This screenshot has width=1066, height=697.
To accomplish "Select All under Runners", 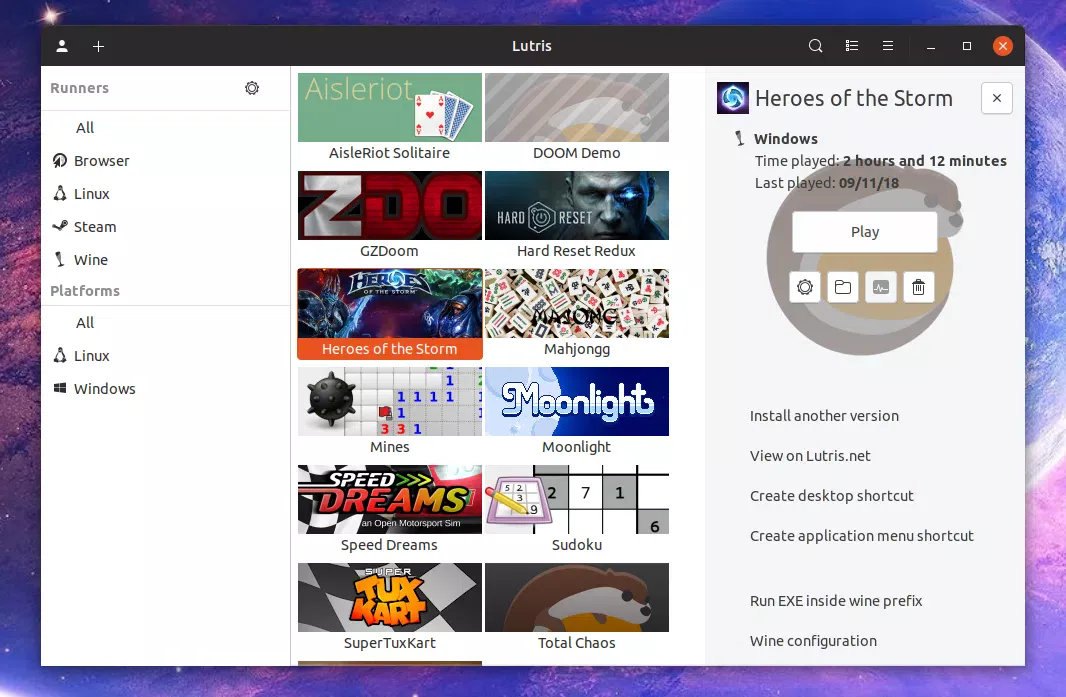I will [85, 128].
